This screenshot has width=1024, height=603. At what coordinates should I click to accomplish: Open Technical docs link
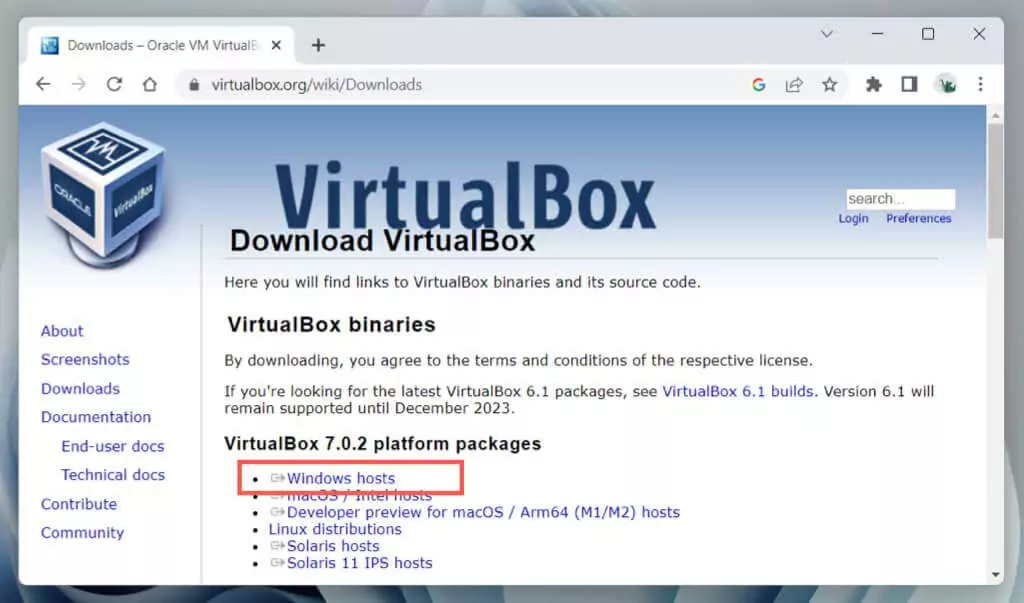tap(113, 475)
